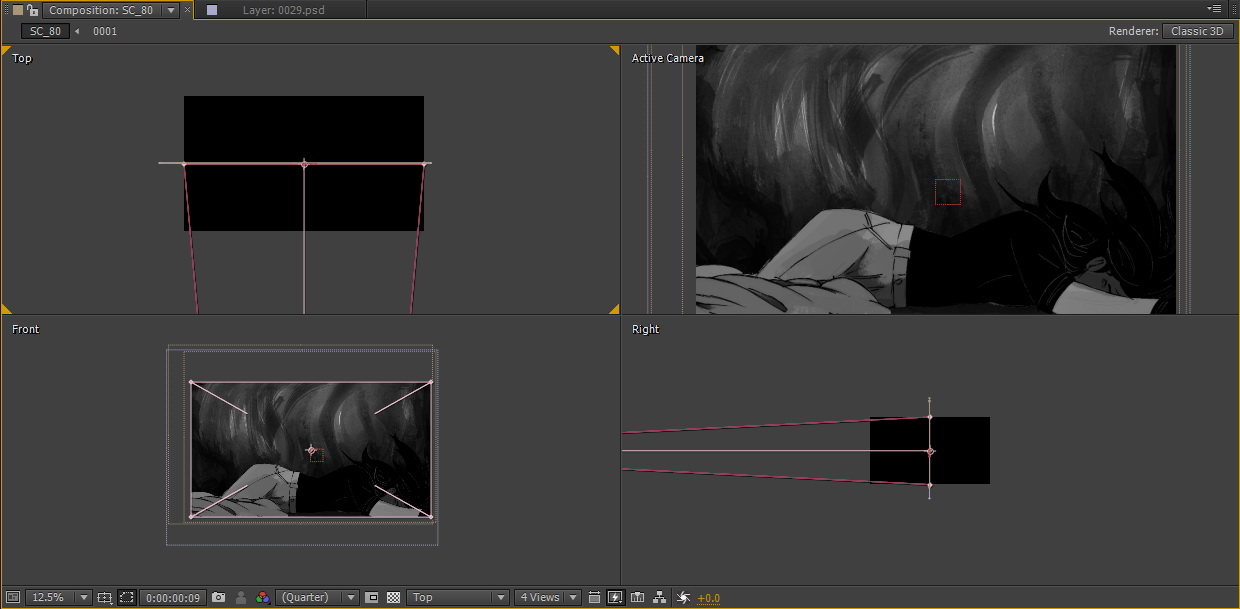Open the show channel RGB icon

[262, 597]
